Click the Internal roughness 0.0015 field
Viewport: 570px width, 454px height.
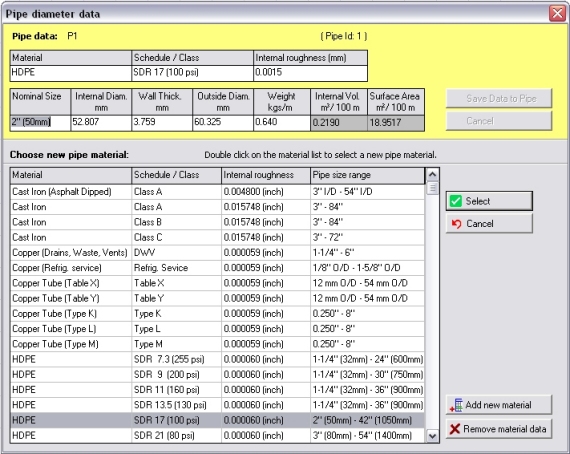(310, 73)
